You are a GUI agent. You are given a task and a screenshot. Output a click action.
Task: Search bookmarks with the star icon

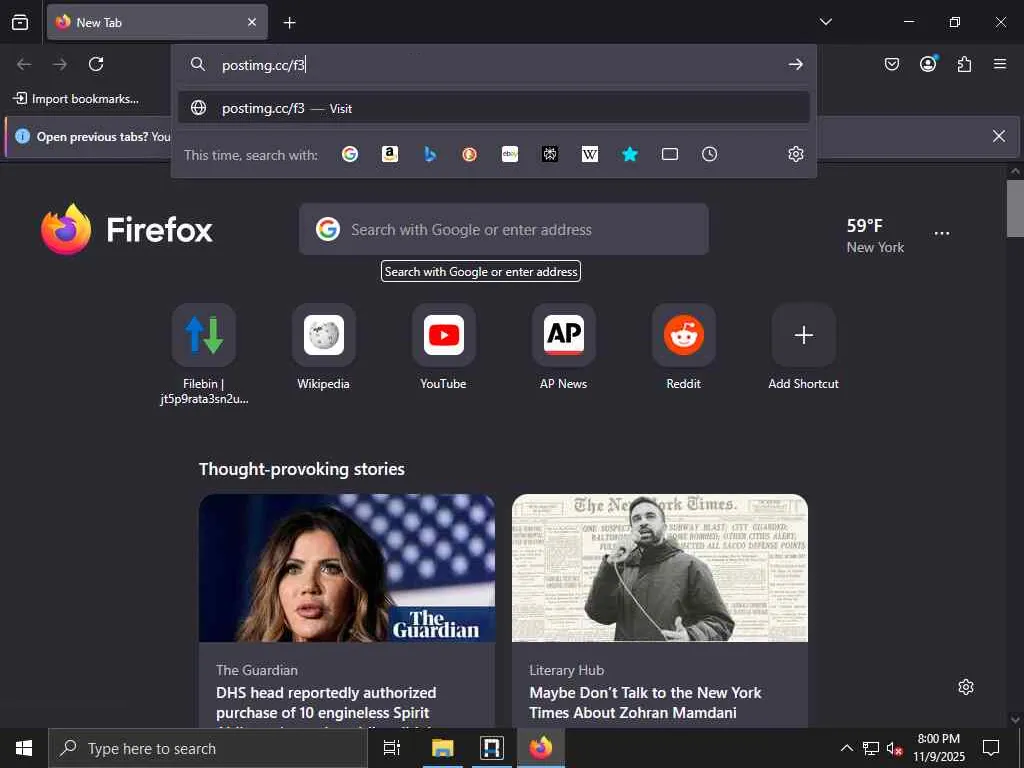630,154
